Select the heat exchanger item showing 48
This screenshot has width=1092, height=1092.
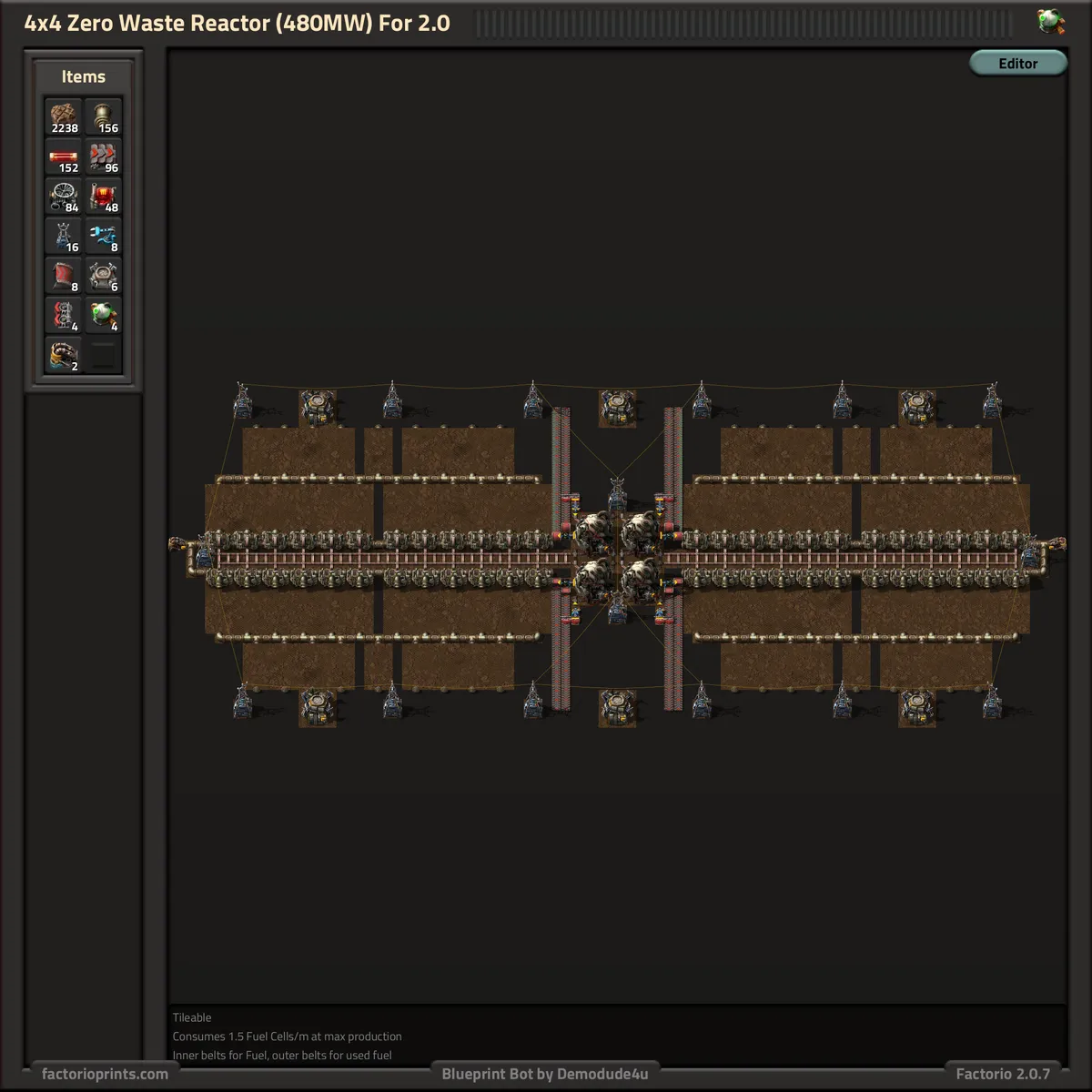pos(104,197)
